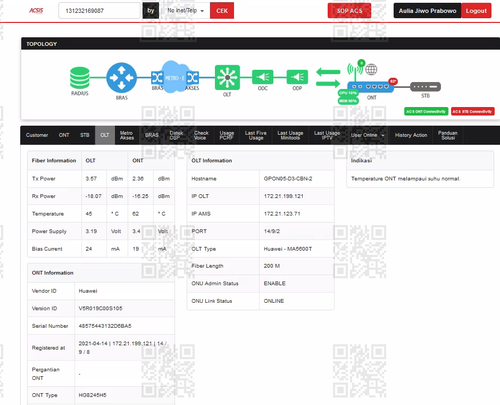
Task: Click the globe internet icon above ONT
Action: coord(371,69)
